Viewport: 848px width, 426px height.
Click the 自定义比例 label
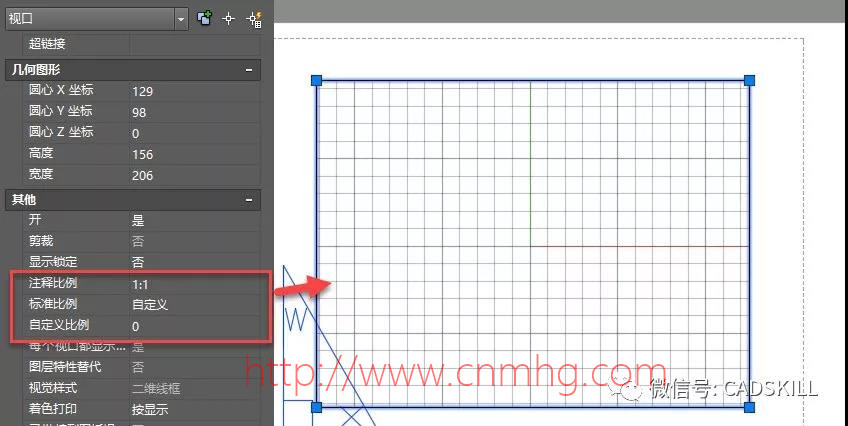[x=59, y=325]
